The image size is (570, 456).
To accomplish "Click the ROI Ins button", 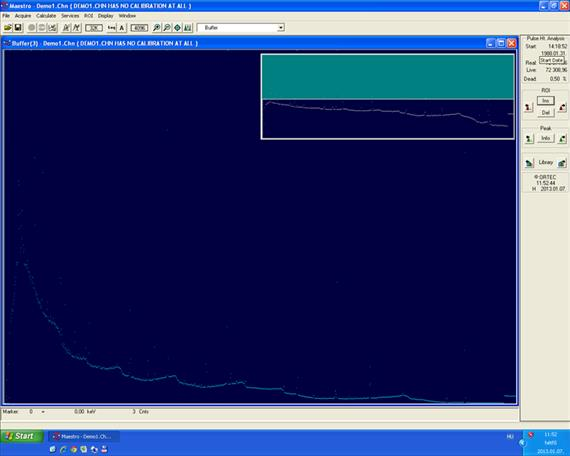I will 546,101.
